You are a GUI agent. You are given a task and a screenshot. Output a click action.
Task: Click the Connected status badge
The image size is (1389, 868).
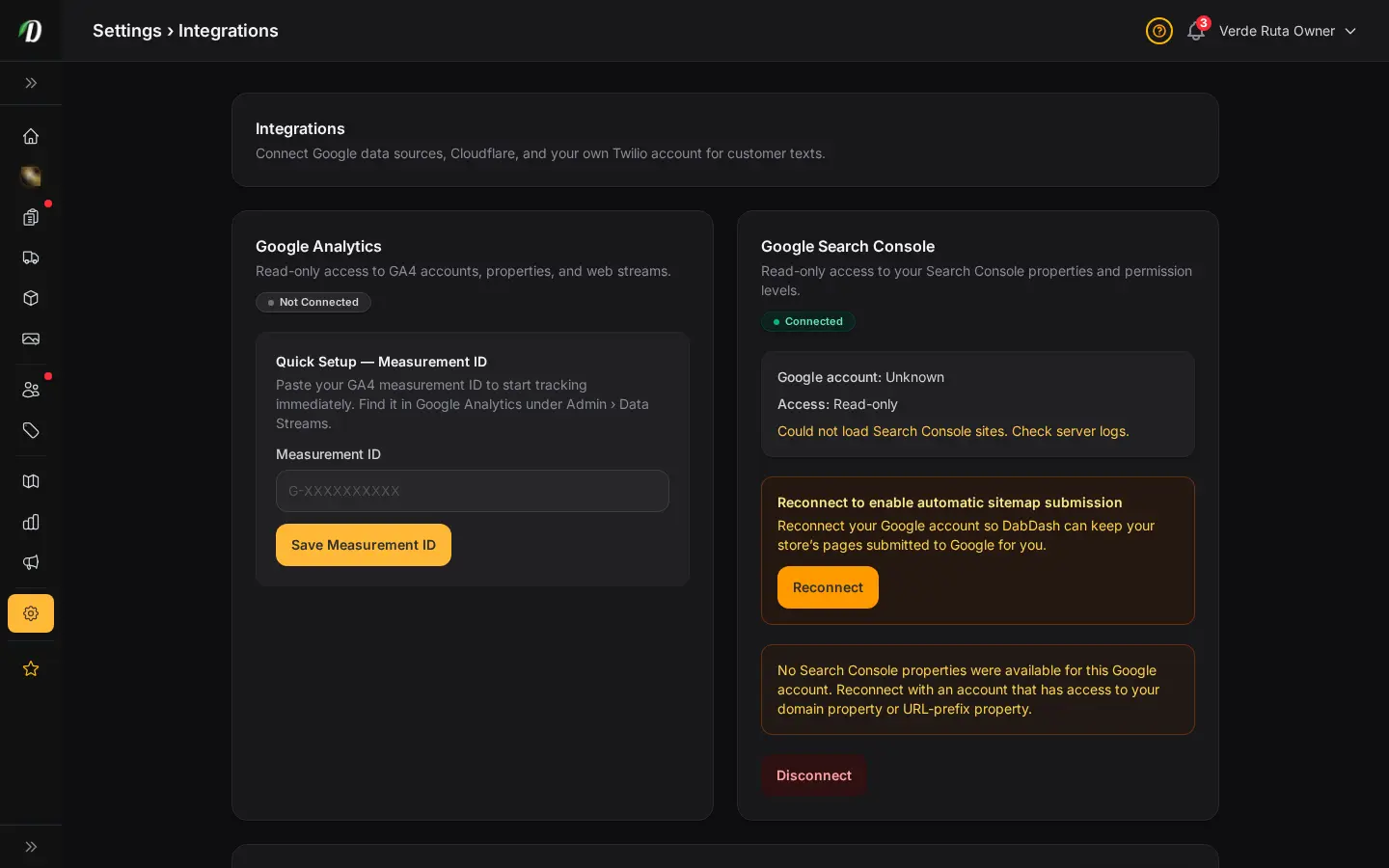[x=808, y=321]
